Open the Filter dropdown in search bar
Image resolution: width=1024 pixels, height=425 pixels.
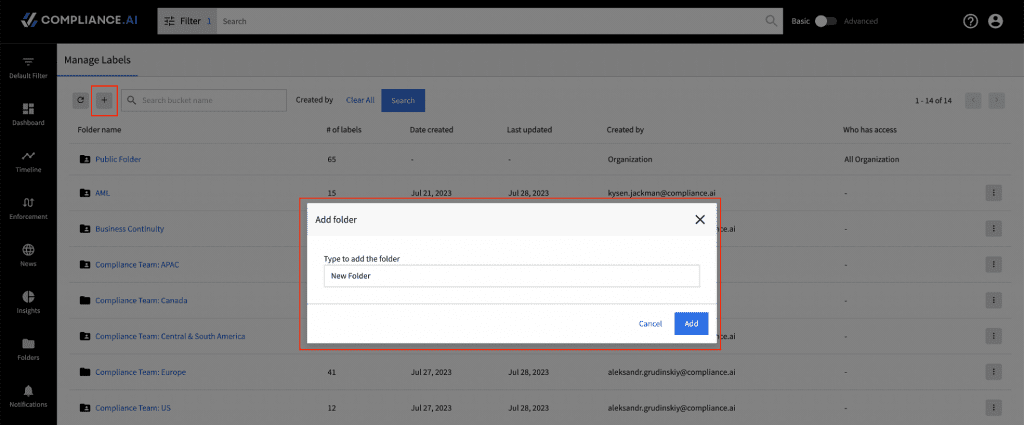coord(187,21)
